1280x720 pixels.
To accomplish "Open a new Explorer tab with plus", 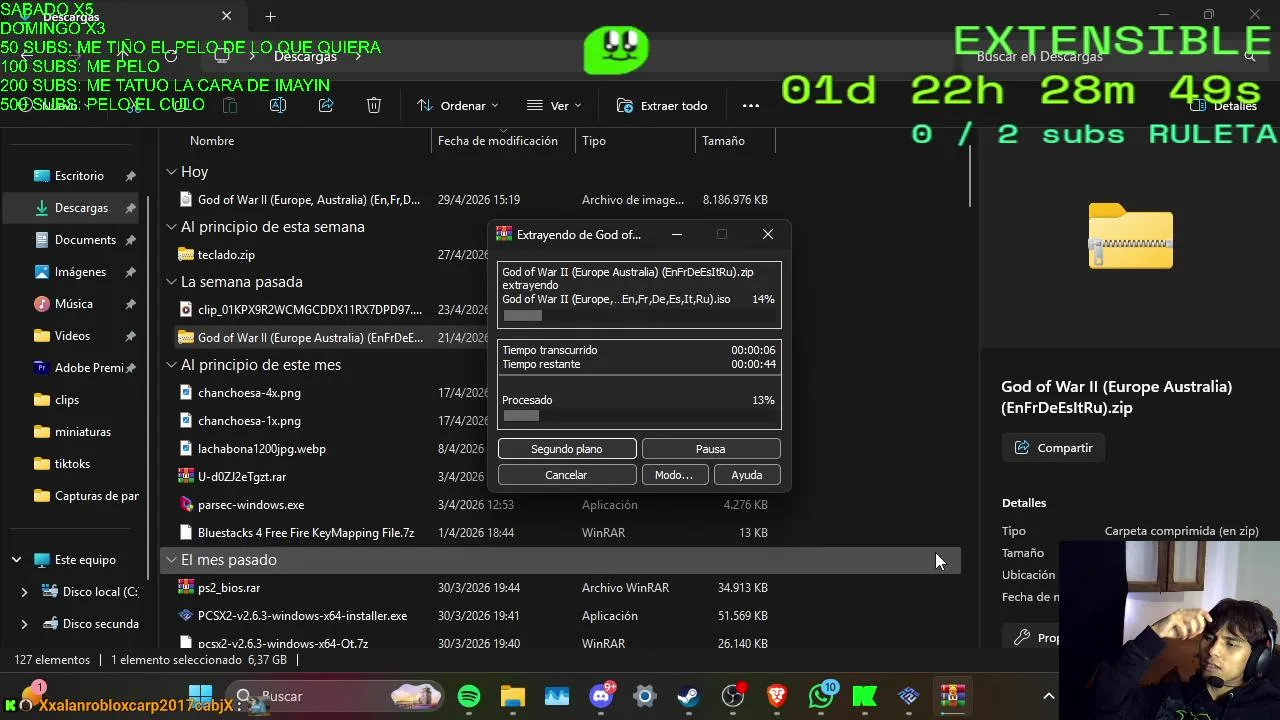I will [270, 17].
